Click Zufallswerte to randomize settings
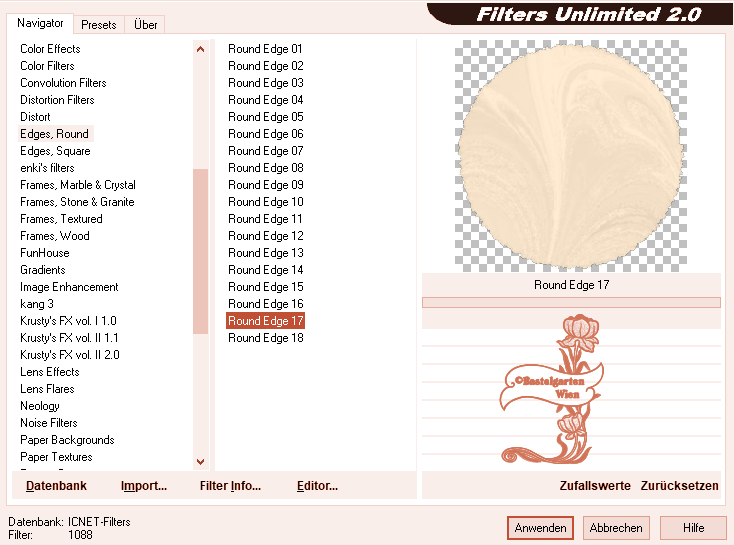The image size is (734, 545). [x=595, y=486]
